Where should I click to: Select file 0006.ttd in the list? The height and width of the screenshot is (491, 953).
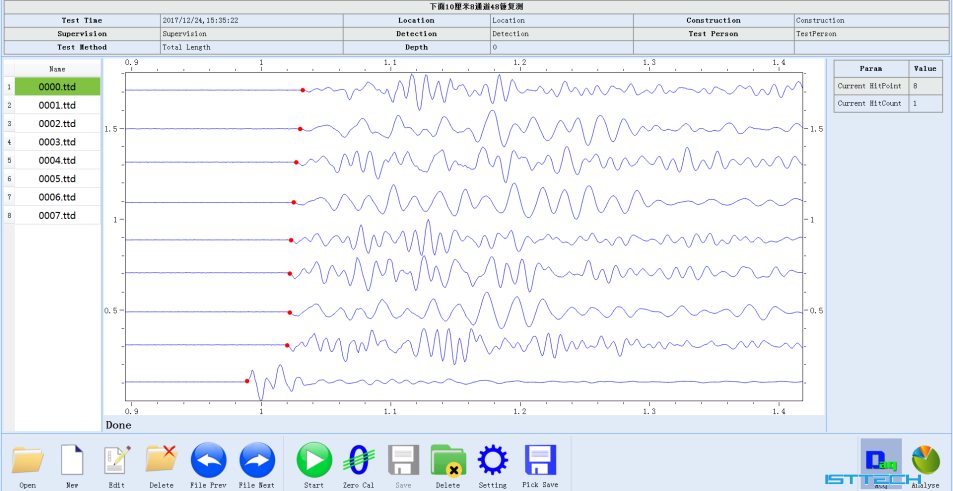[x=57, y=197]
